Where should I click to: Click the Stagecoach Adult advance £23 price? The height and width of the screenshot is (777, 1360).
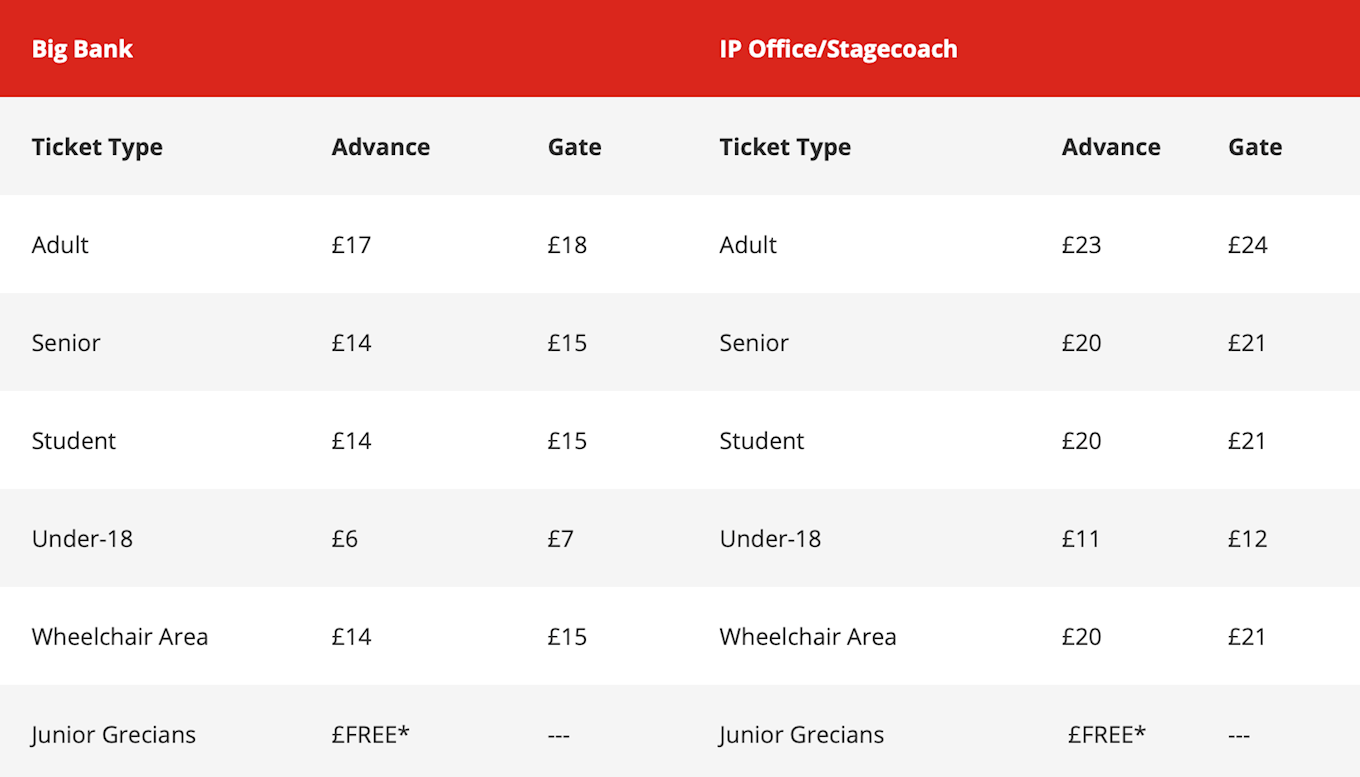[x=1081, y=245]
